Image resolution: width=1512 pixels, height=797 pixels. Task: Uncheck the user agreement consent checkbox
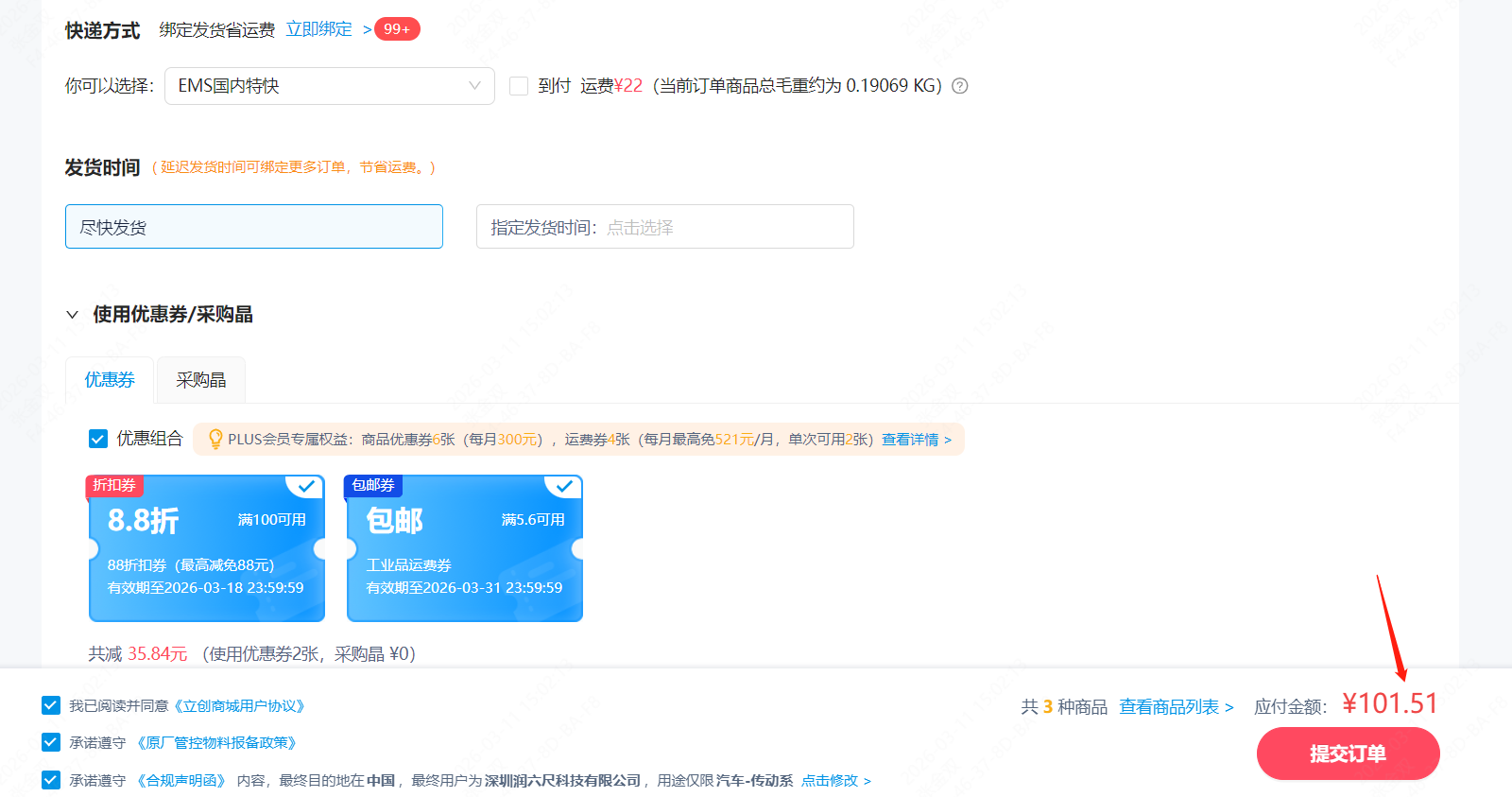click(51, 705)
